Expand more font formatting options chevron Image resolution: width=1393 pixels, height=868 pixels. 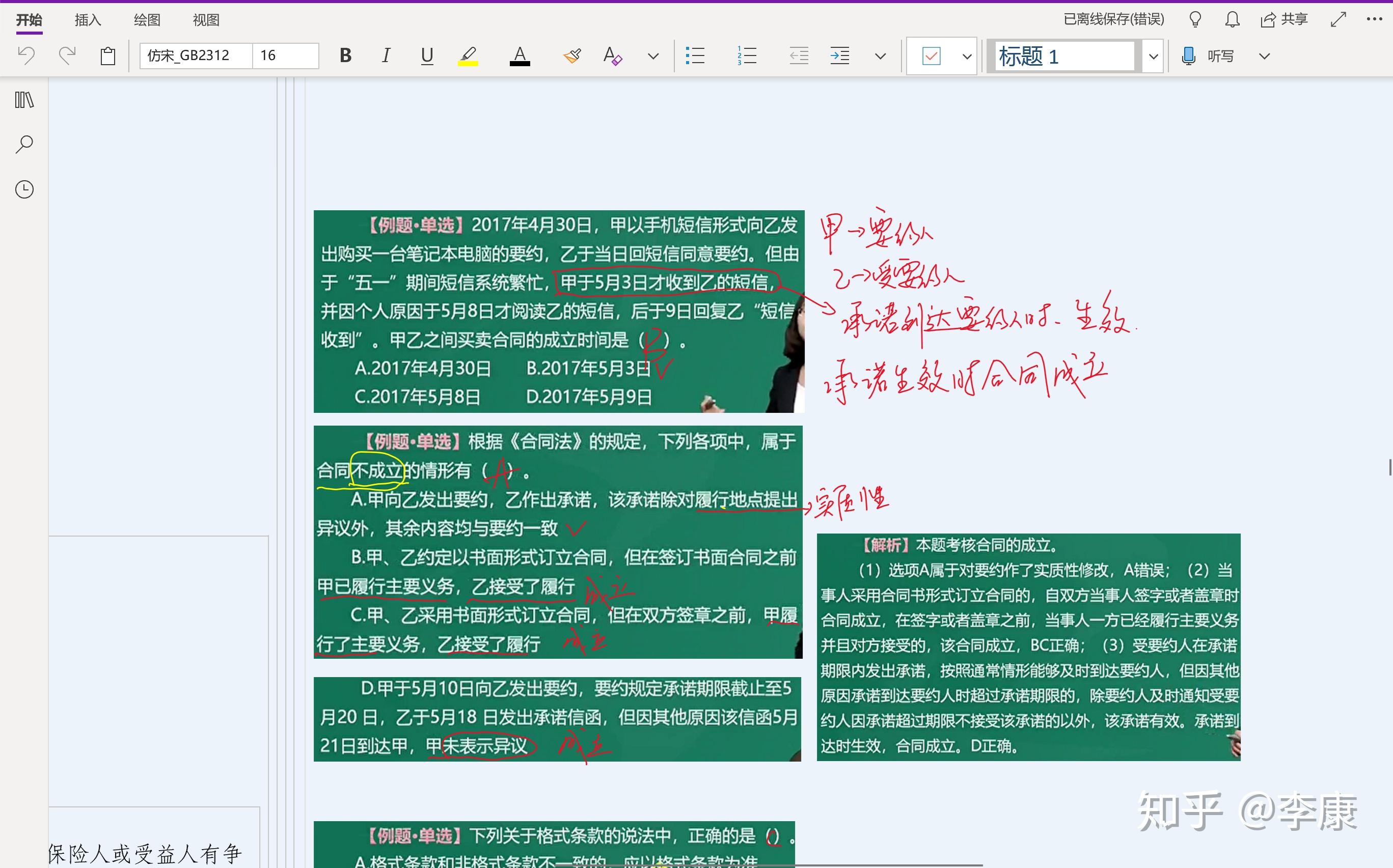653,57
